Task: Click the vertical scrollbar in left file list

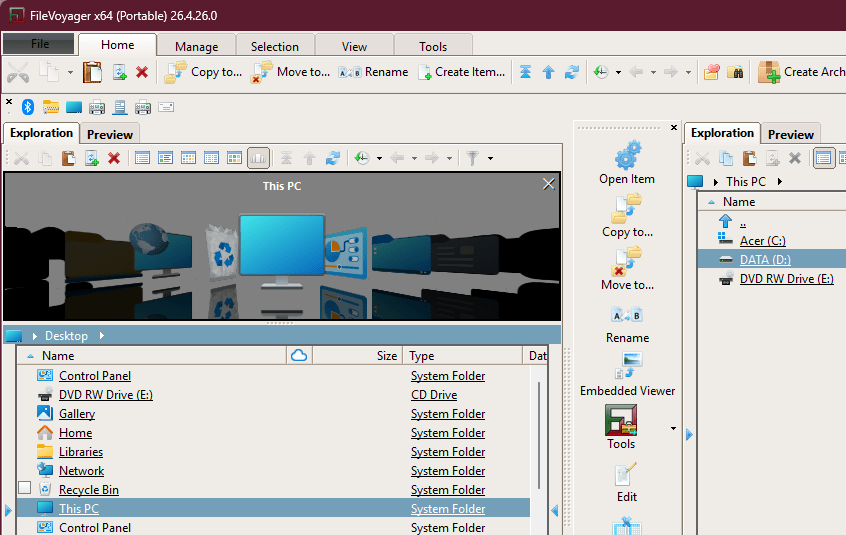Action: point(538,435)
